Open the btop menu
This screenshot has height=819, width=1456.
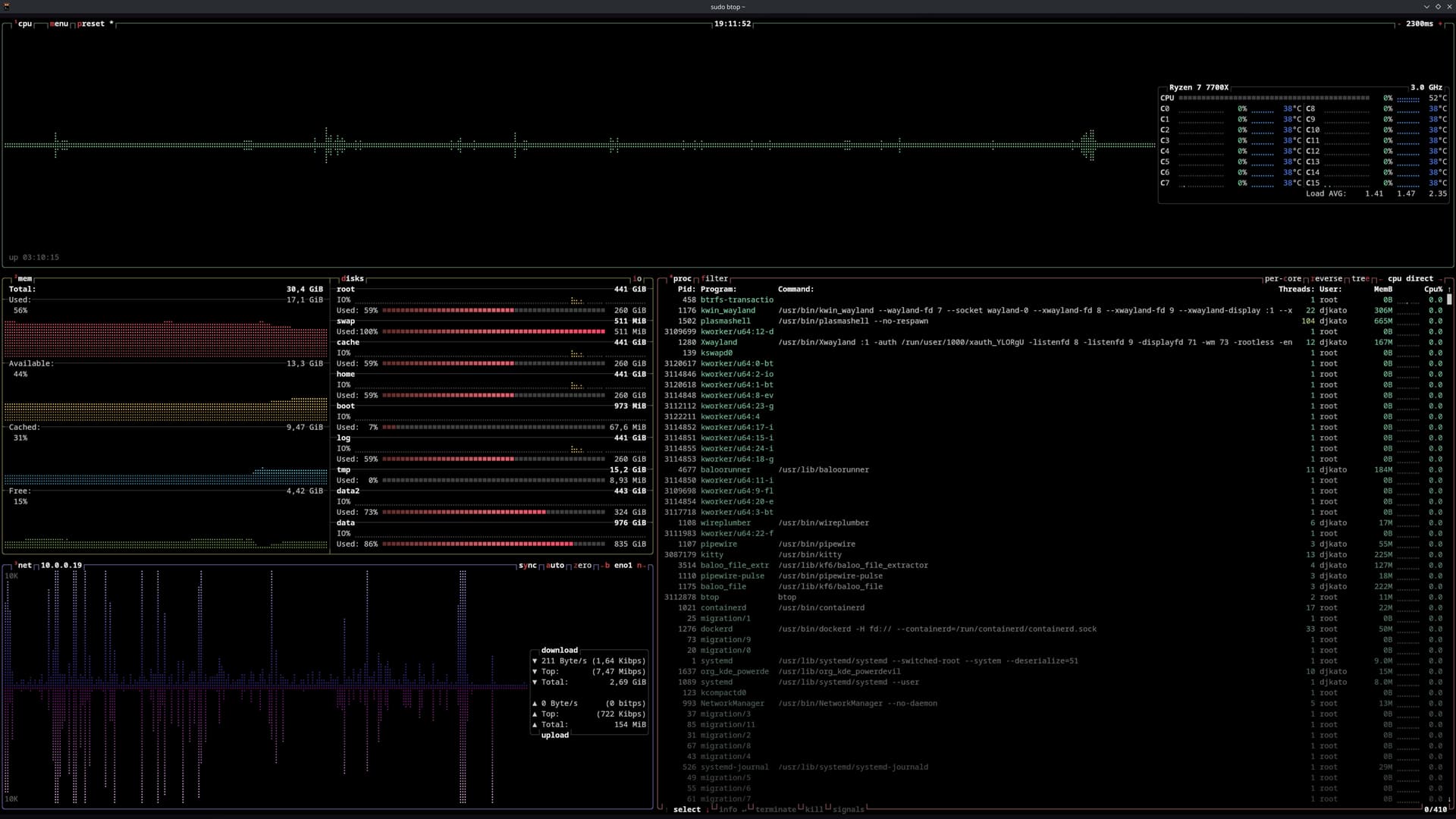59,24
